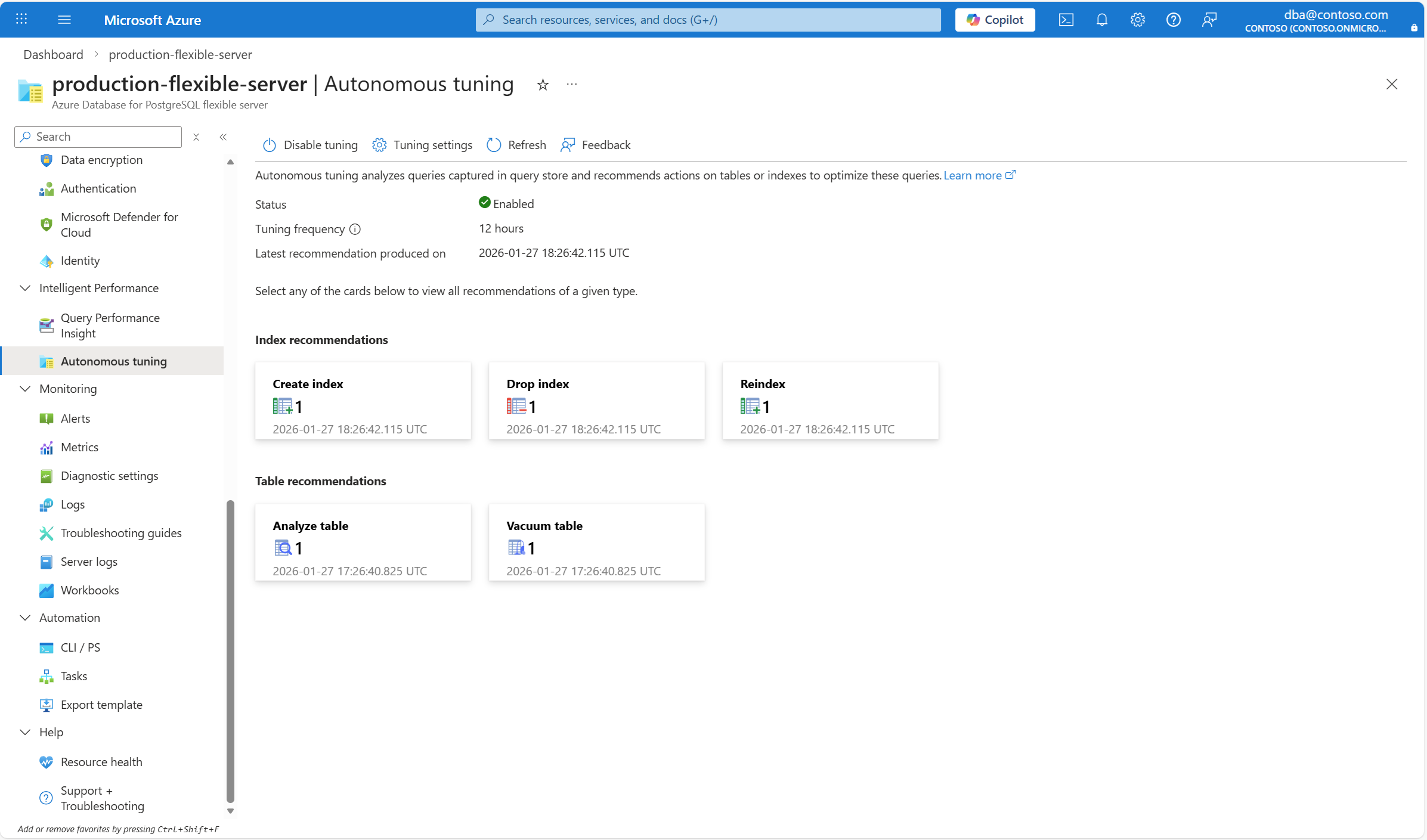
Task: Collapse the Intelligent Performance section
Action: [25, 288]
